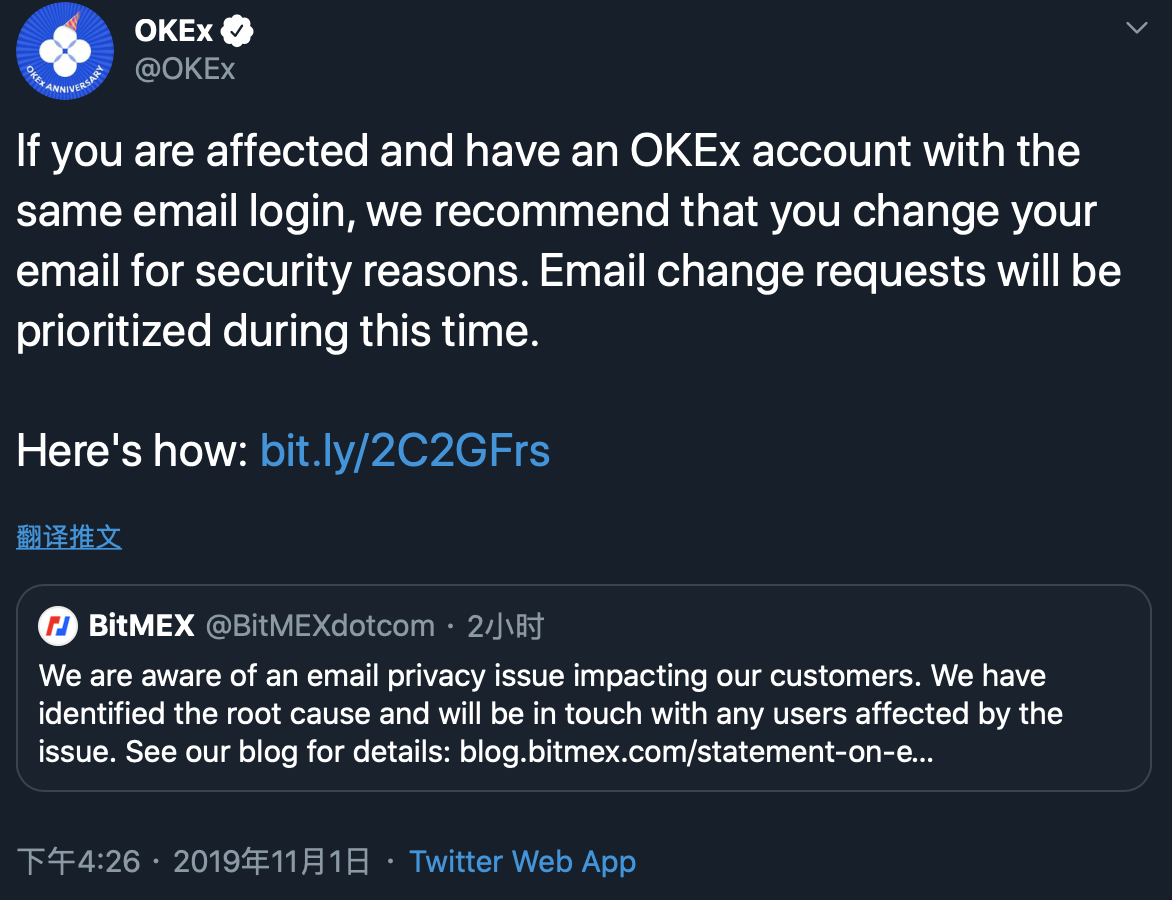Click the @OKEx username handle

(185, 69)
